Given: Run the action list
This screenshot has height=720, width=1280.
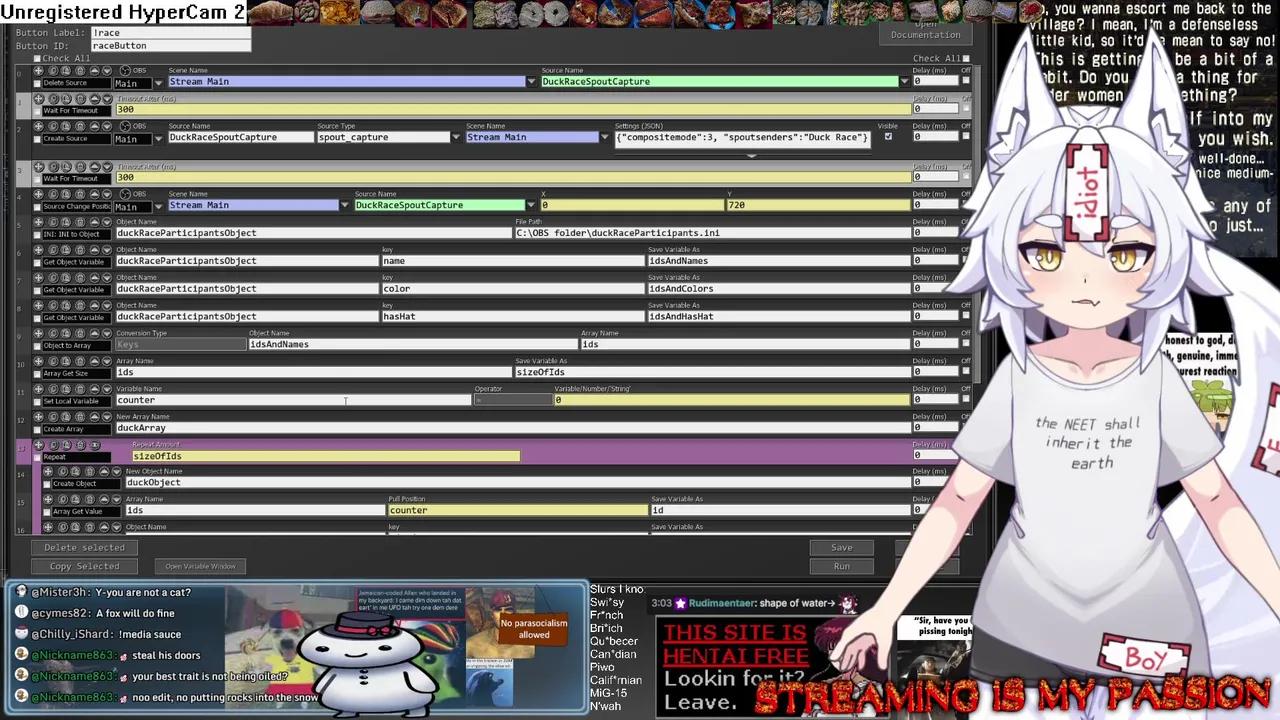Looking at the screenshot, I should [x=842, y=566].
